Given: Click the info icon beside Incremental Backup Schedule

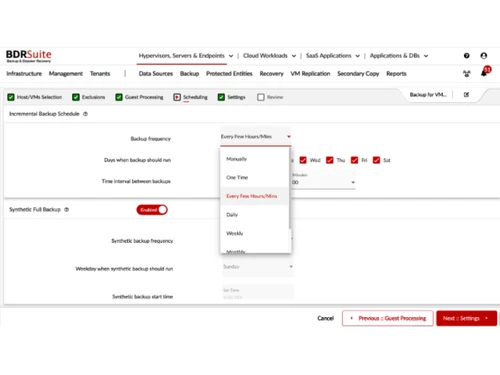Looking at the screenshot, I should point(85,114).
